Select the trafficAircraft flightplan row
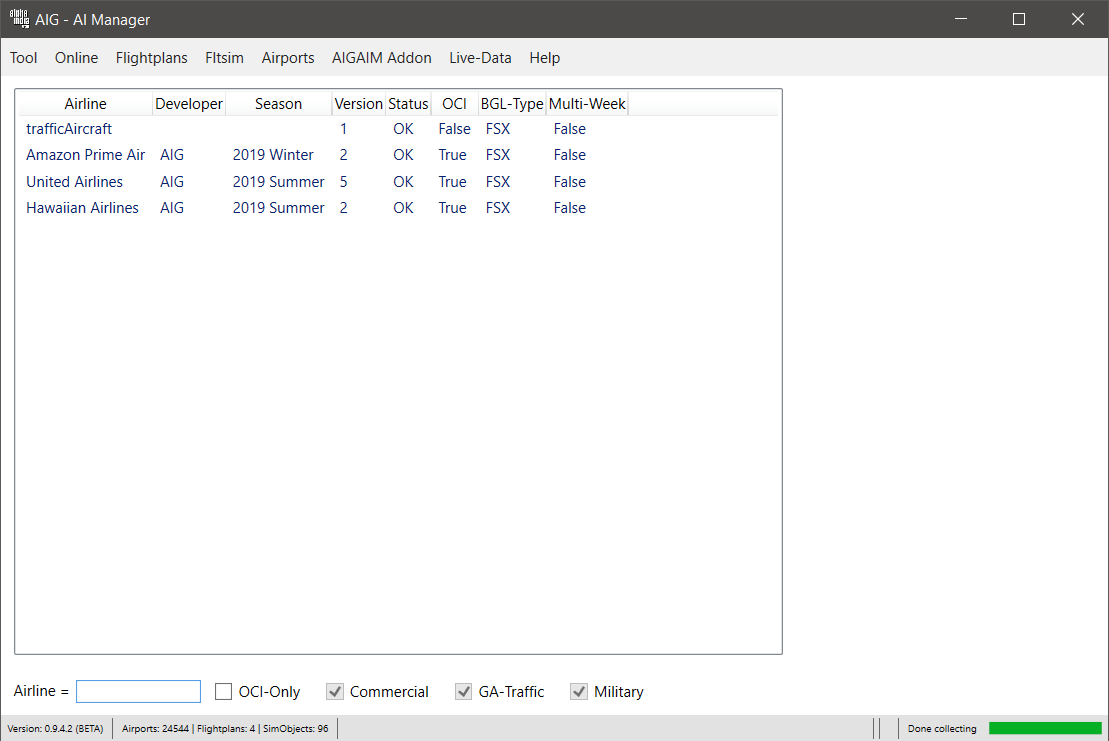 (398, 129)
